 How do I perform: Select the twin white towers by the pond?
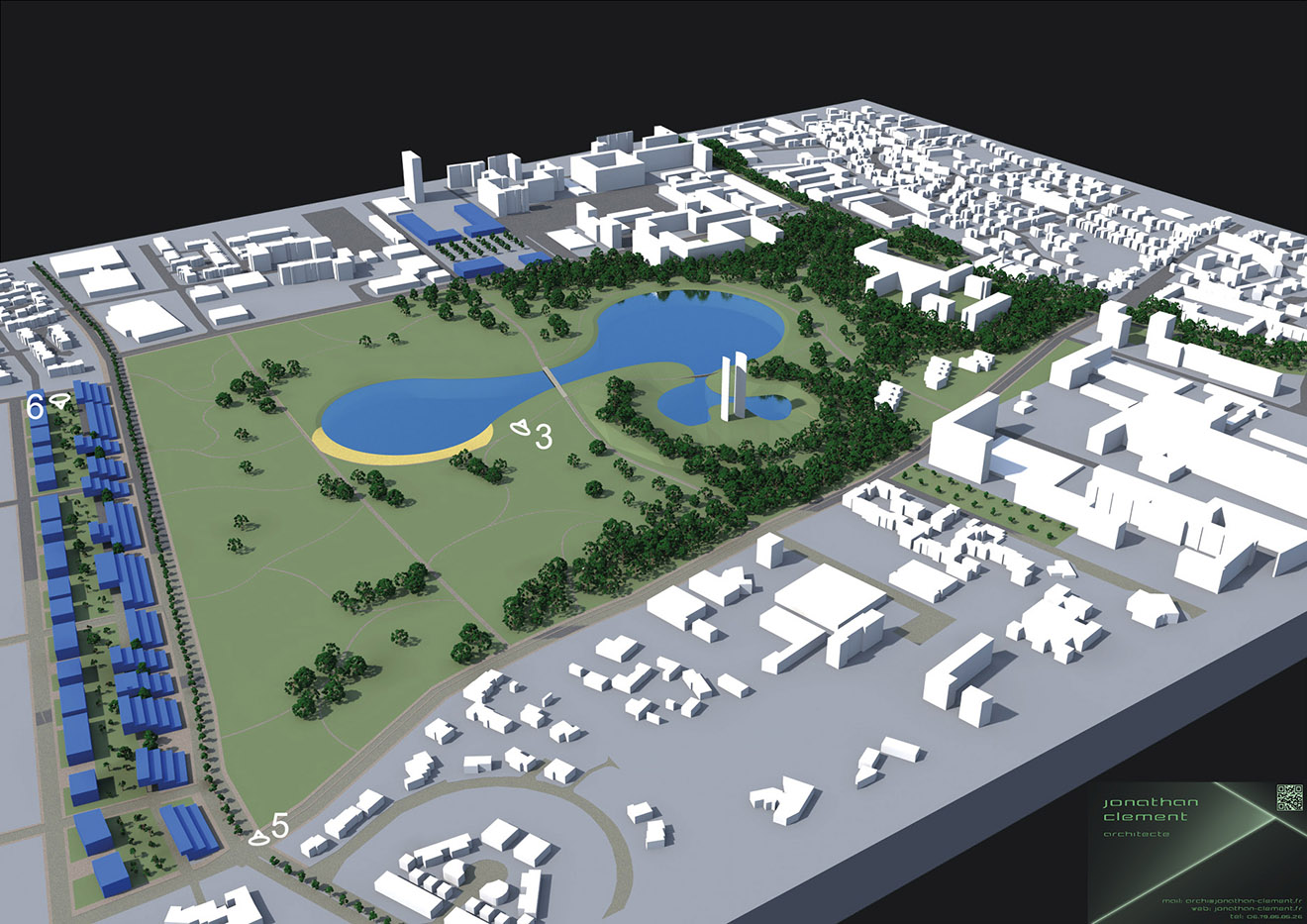click(x=733, y=386)
